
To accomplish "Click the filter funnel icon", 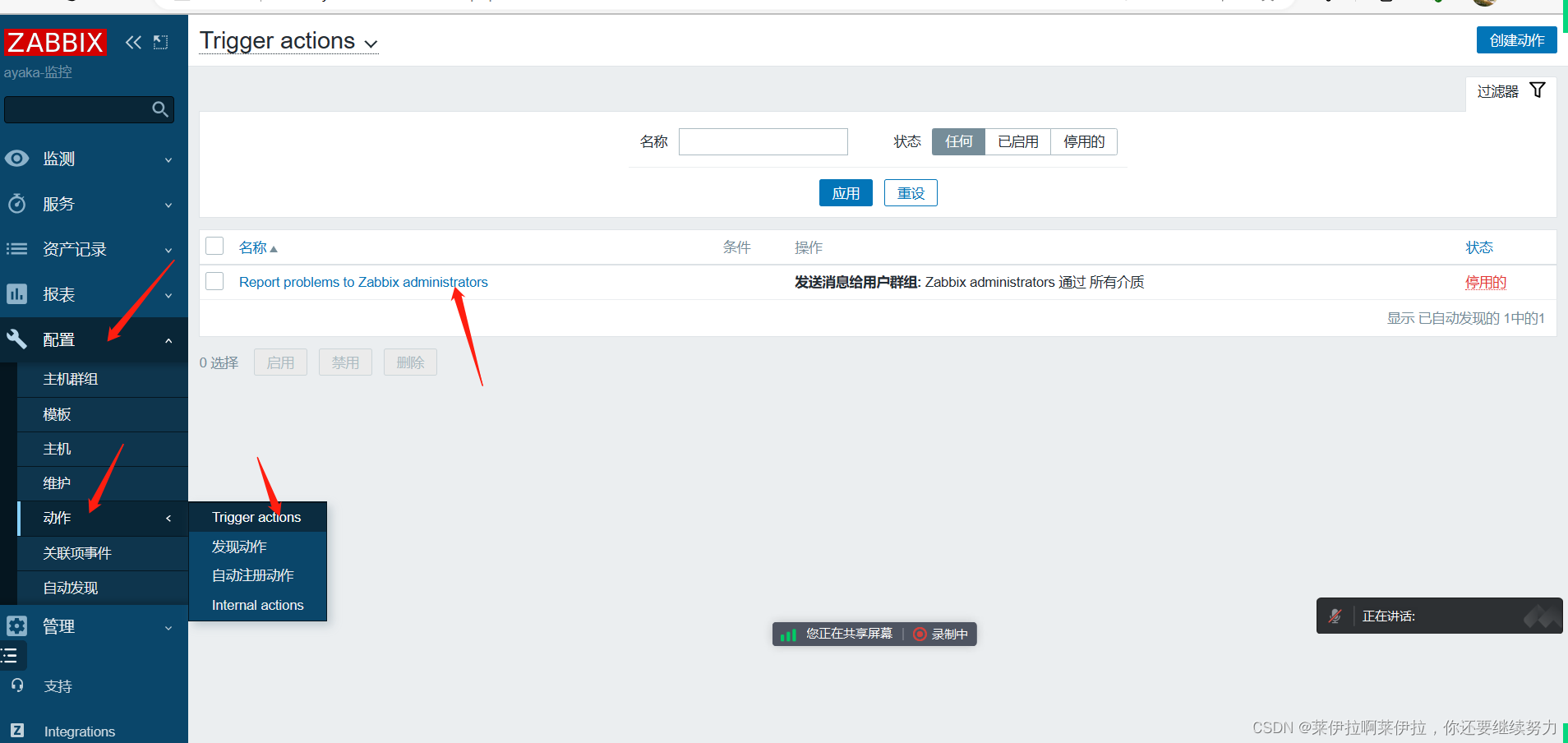I will point(1537,90).
